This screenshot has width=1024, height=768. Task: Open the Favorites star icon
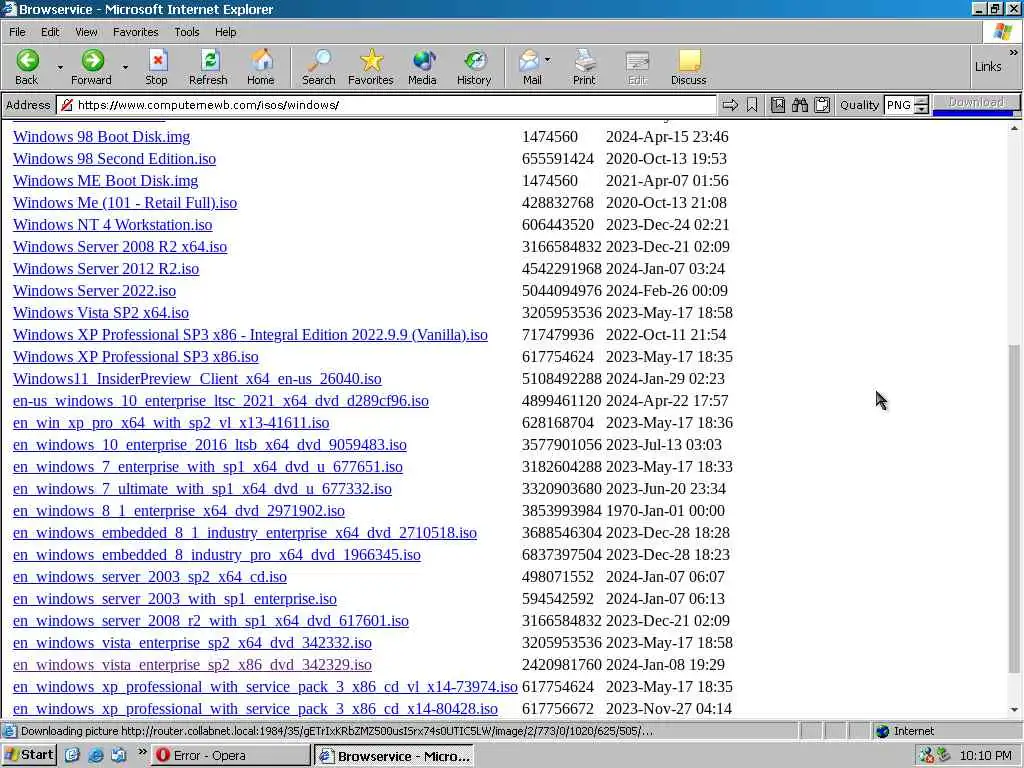tap(371, 61)
